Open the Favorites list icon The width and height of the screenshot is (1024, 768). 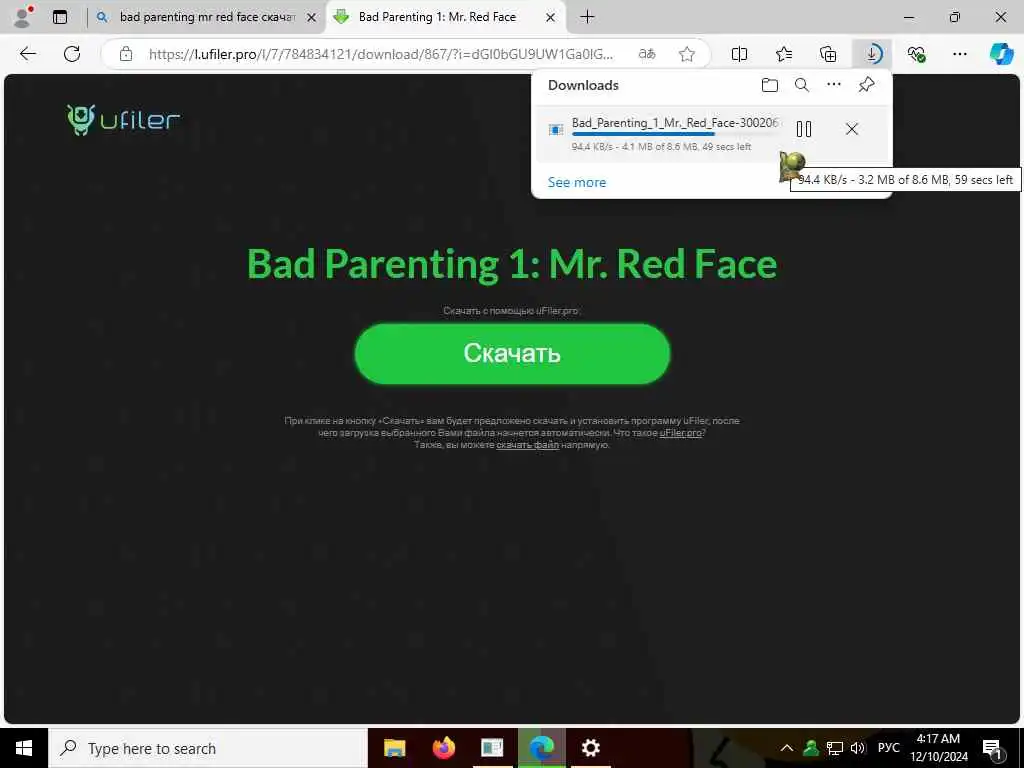[784, 54]
